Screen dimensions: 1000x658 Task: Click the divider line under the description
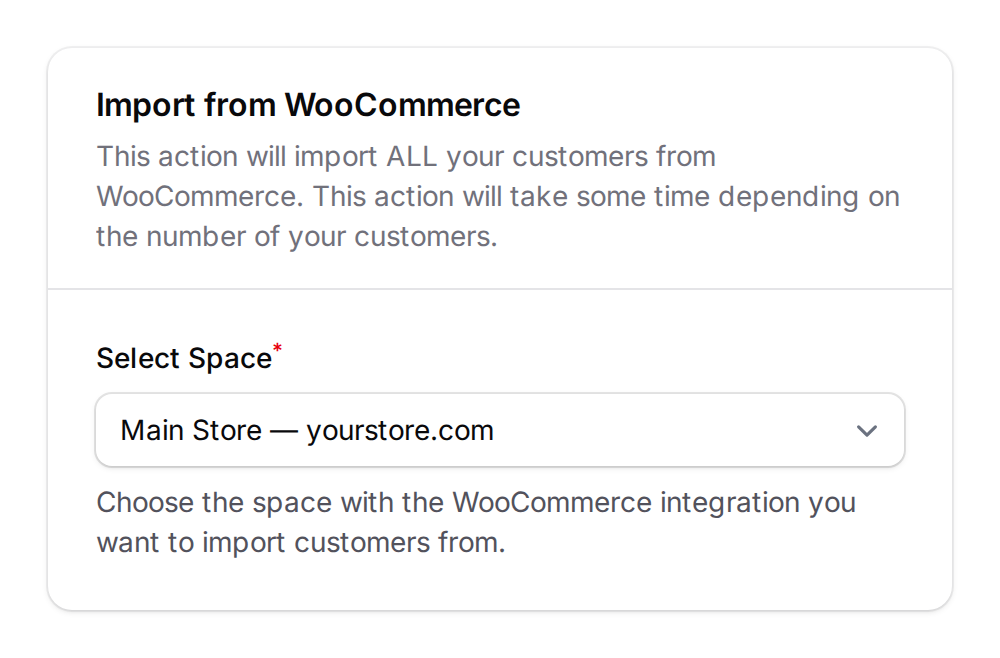pos(500,286)
